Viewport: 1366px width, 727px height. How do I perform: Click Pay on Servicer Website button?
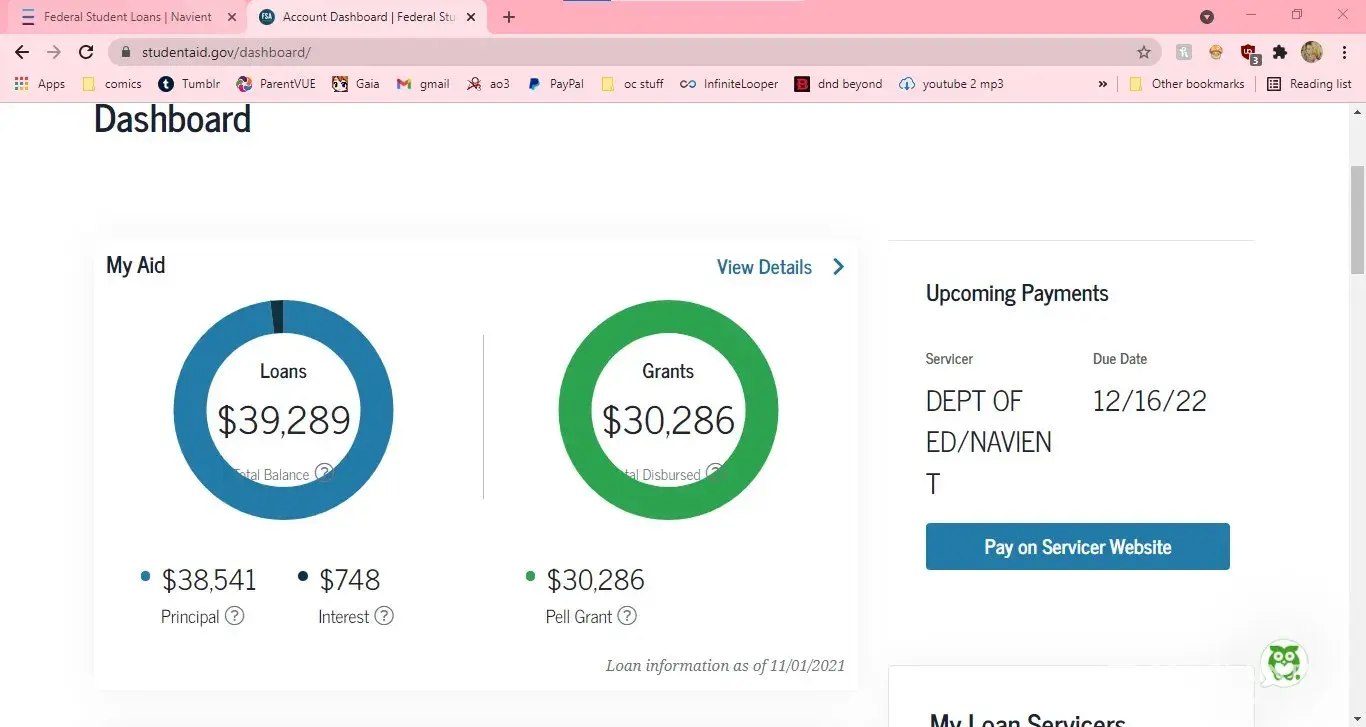[x=1078, y=547]
